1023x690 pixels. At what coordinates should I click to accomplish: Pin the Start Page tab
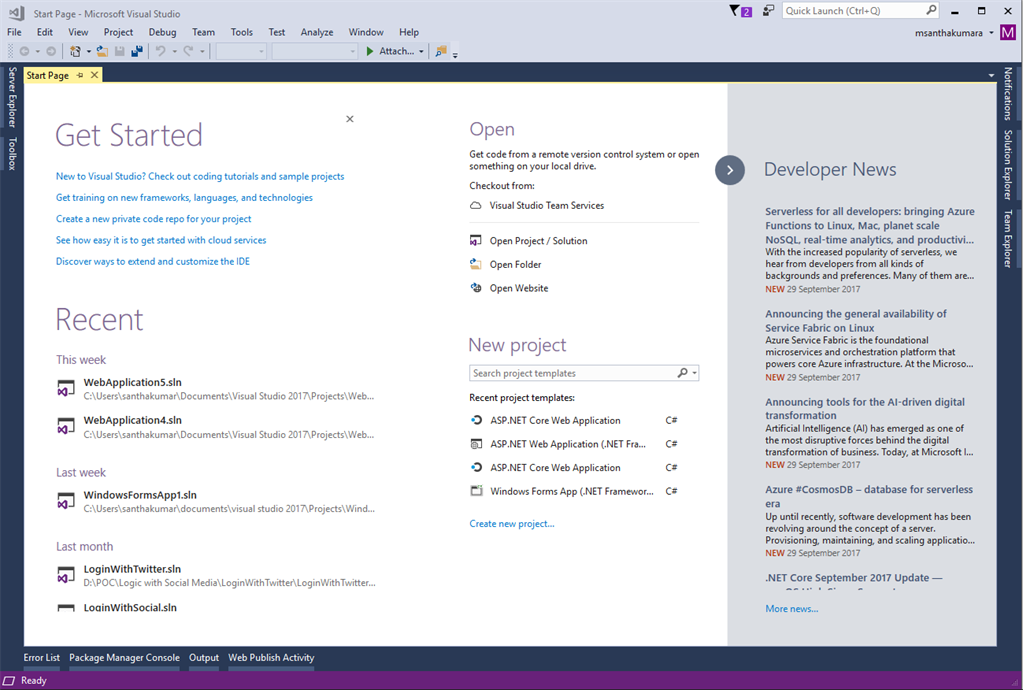(x=80, y=75)
